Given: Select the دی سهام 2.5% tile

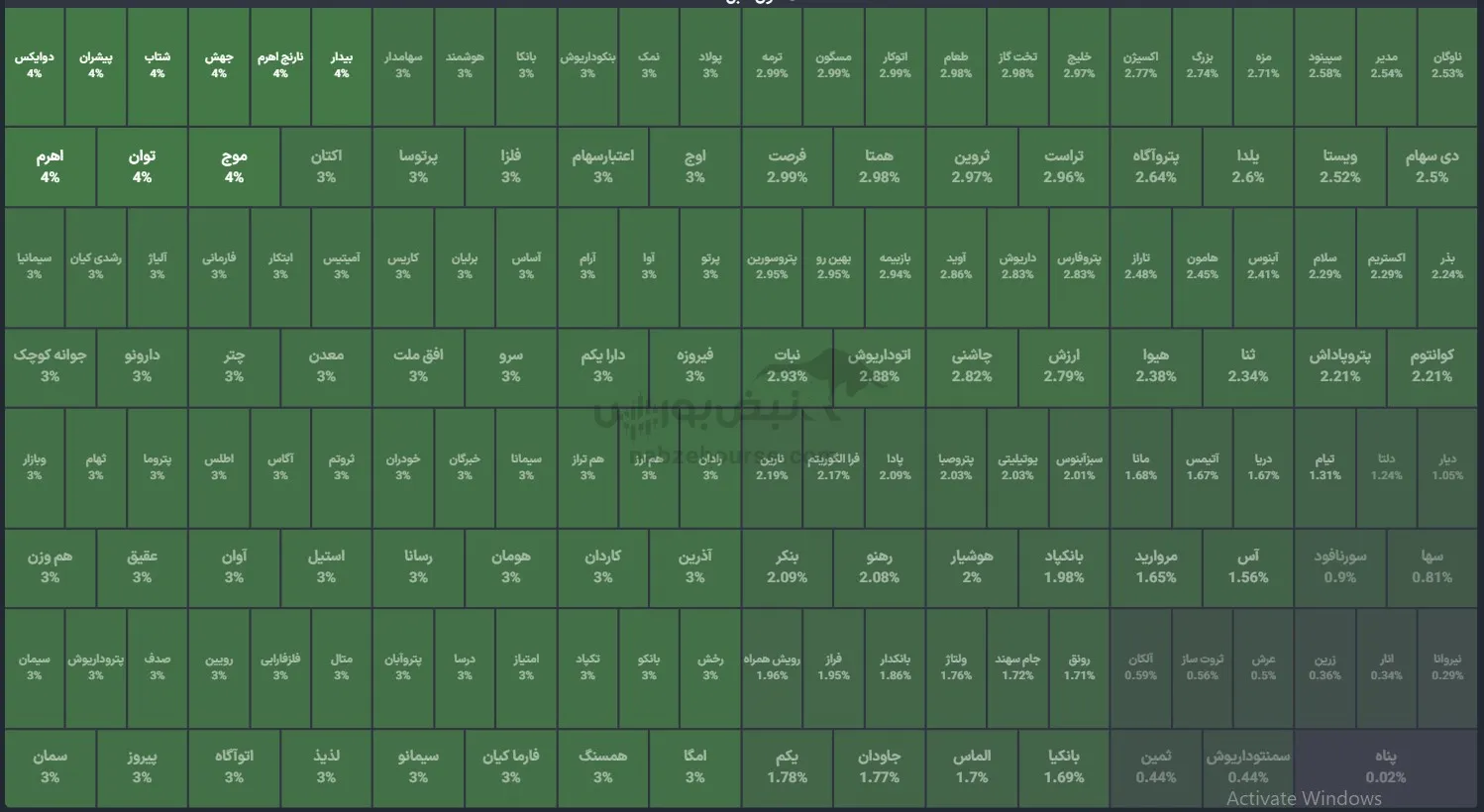Looking at the screenshot, I should [1431, 166].
